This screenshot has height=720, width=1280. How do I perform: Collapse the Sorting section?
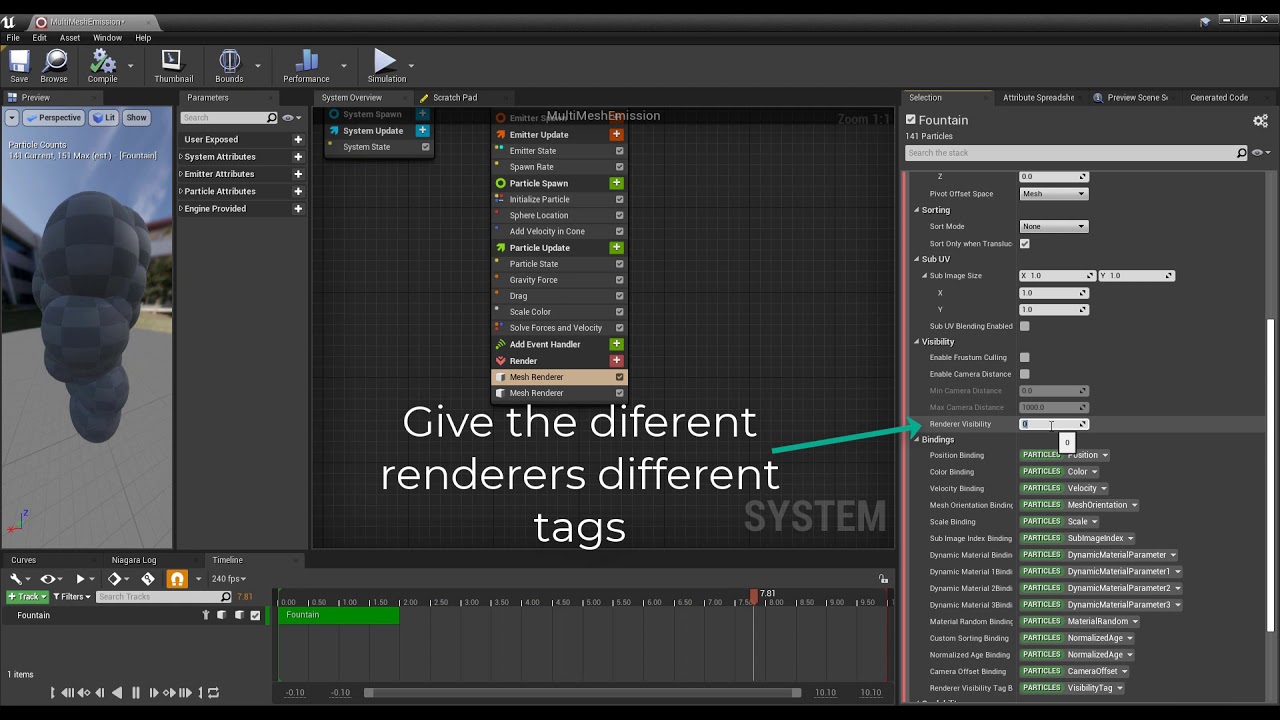tap(916, 210)
